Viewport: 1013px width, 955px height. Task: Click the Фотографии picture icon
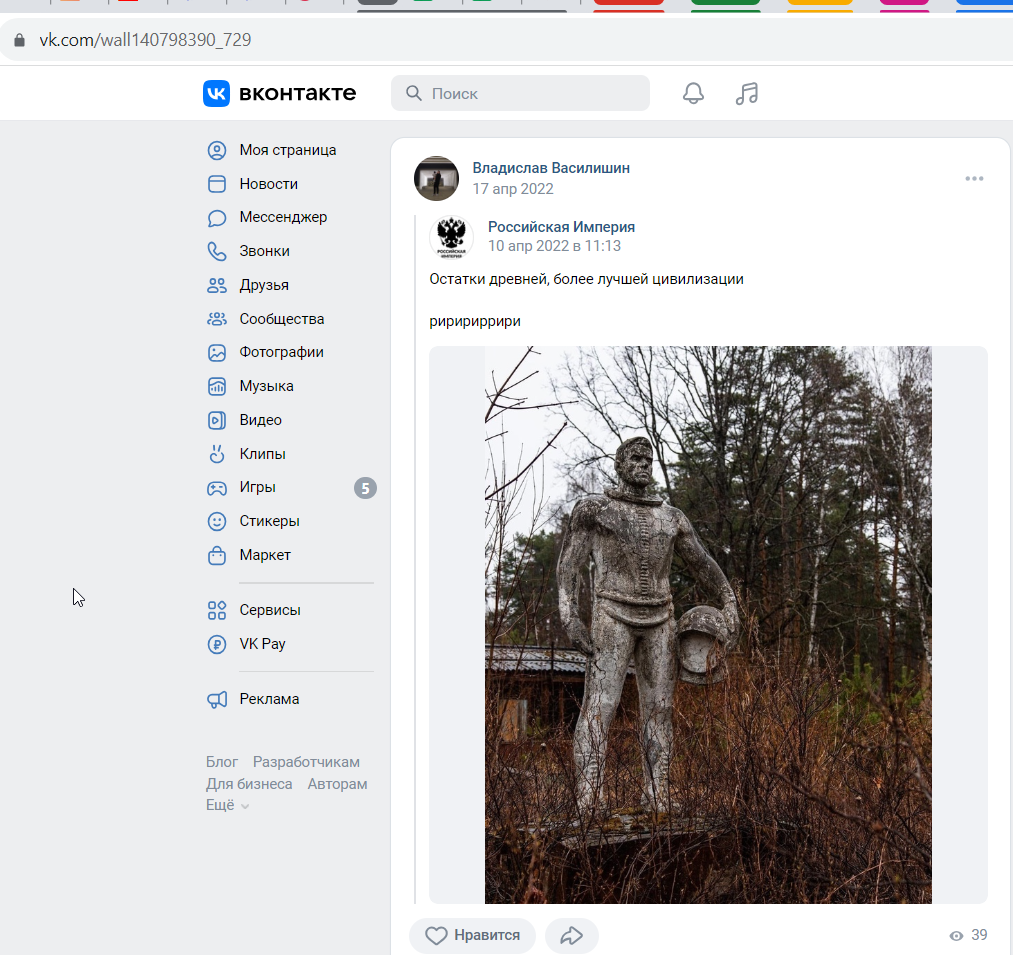coord(217,353)
